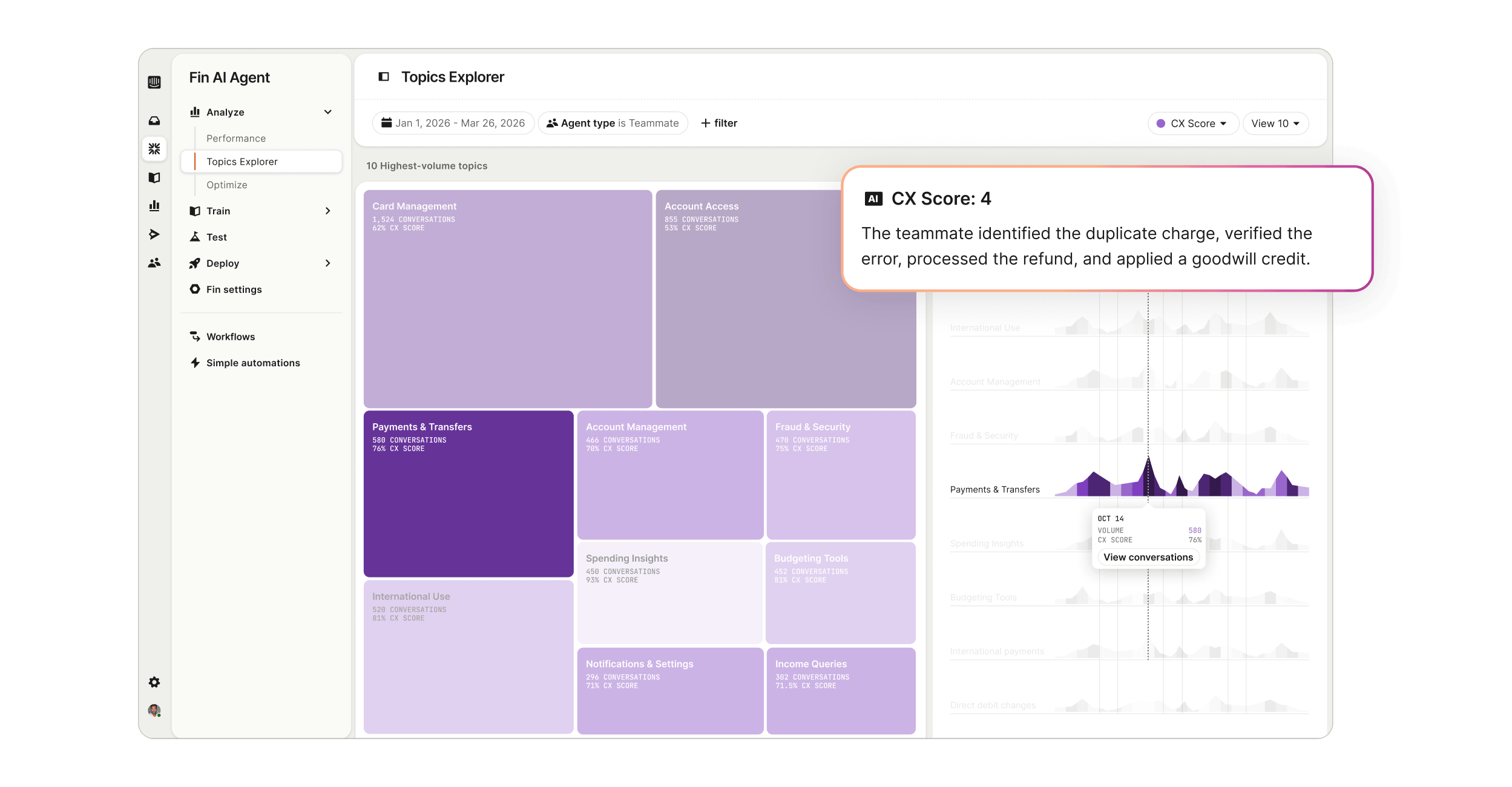
Task: Open Settings via the gear icon
Action: click(x=154, y=682)
